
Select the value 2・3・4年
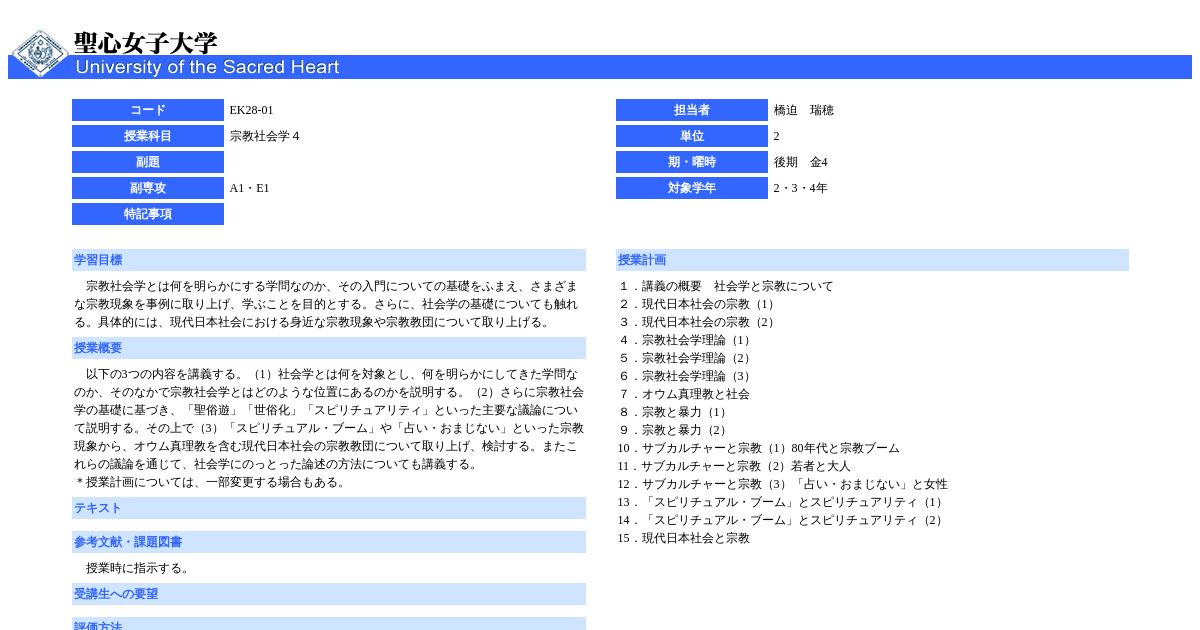800,188
